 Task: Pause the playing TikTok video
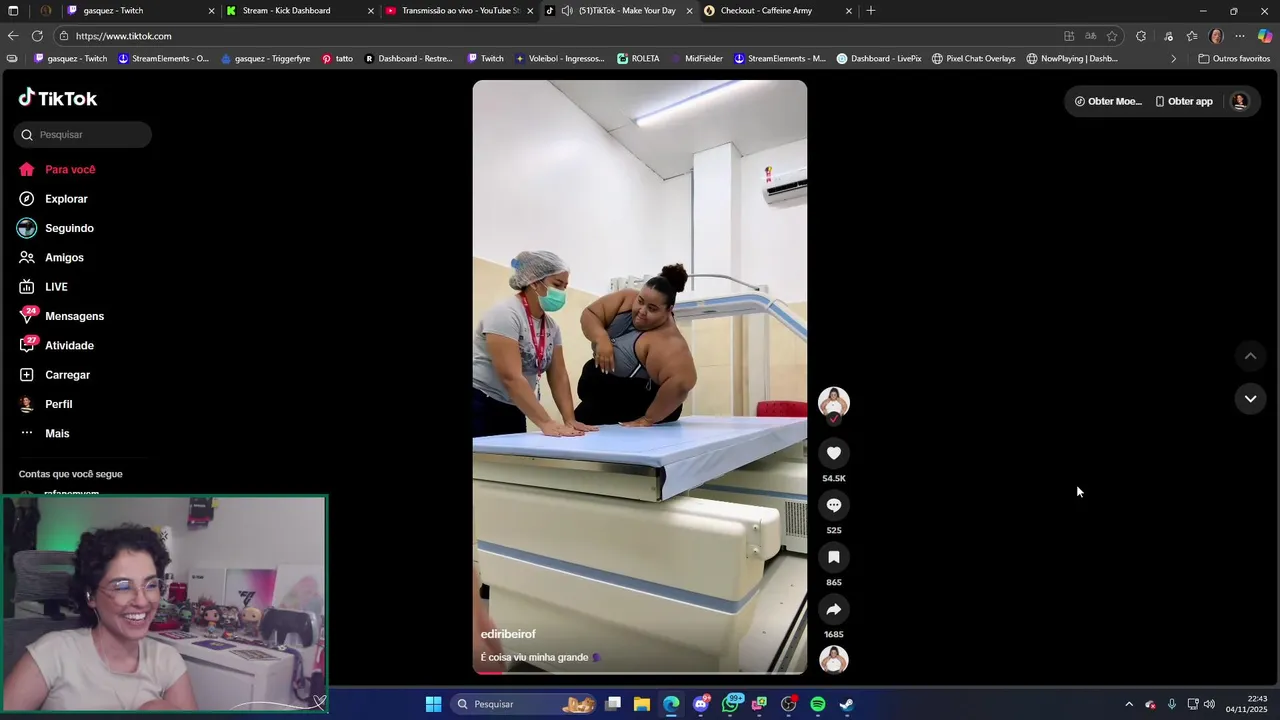pos(640,377)
